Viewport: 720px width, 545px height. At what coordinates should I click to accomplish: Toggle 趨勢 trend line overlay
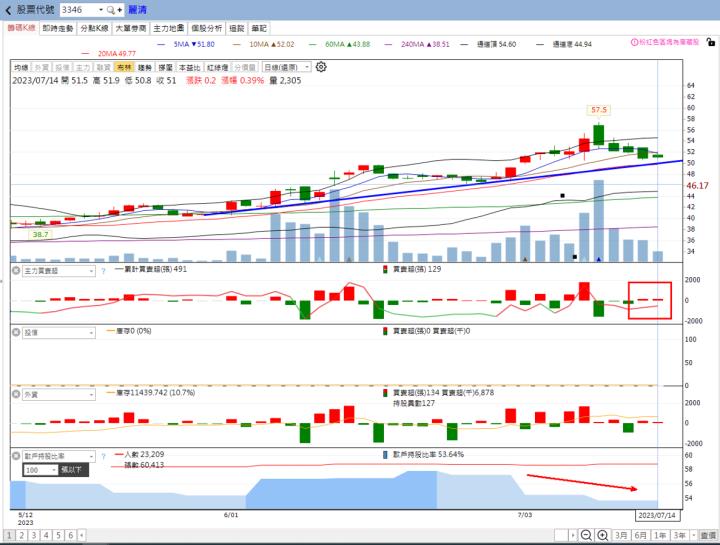click(145, 67)
